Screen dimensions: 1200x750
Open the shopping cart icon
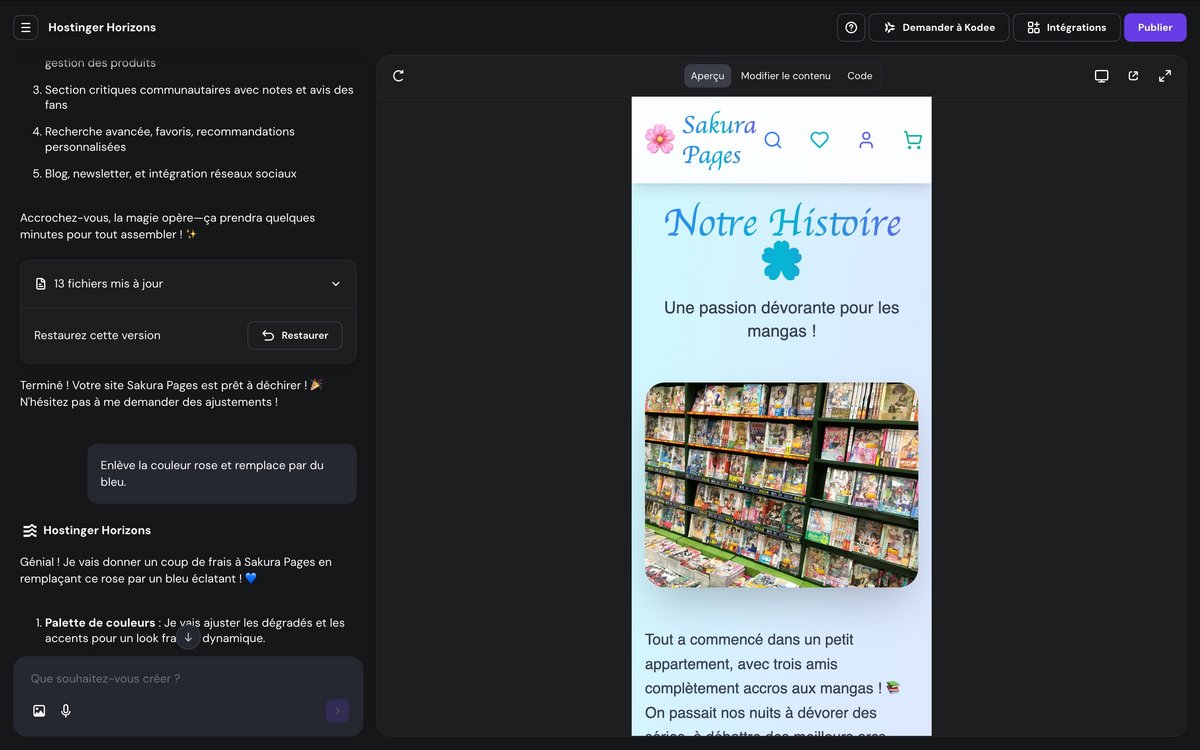(912, 140)
